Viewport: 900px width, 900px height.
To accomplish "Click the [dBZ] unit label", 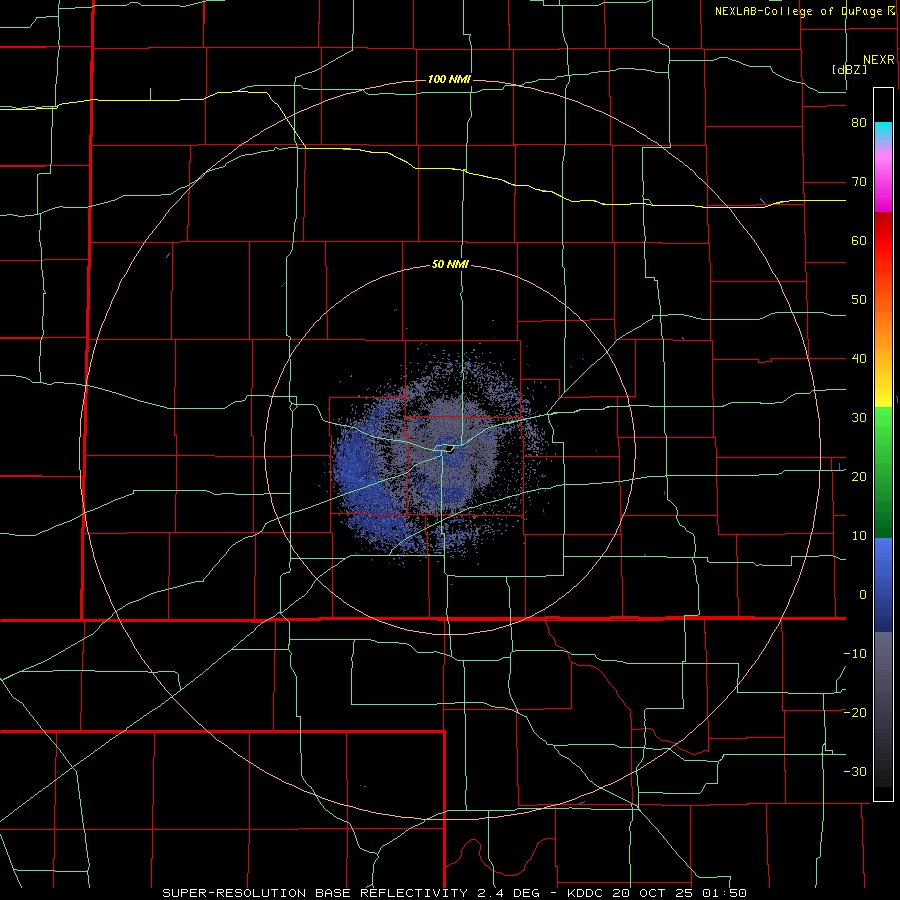I will click(849, 70).
